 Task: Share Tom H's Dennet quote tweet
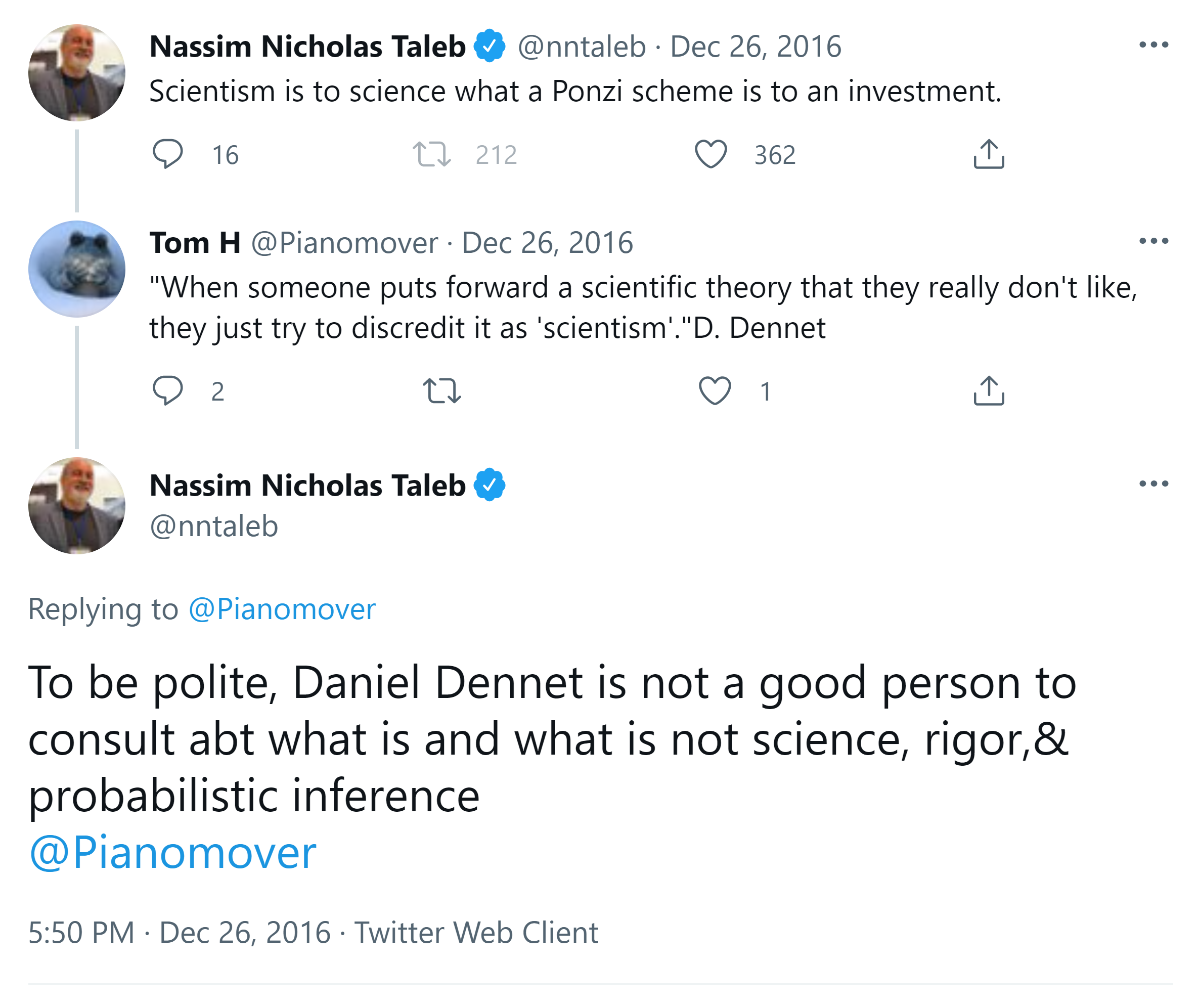pos(988,391)
